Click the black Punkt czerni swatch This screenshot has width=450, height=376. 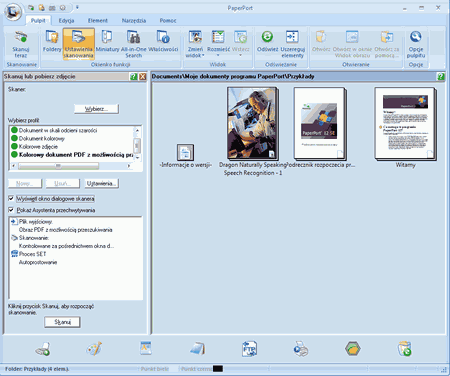coord(218,369)
